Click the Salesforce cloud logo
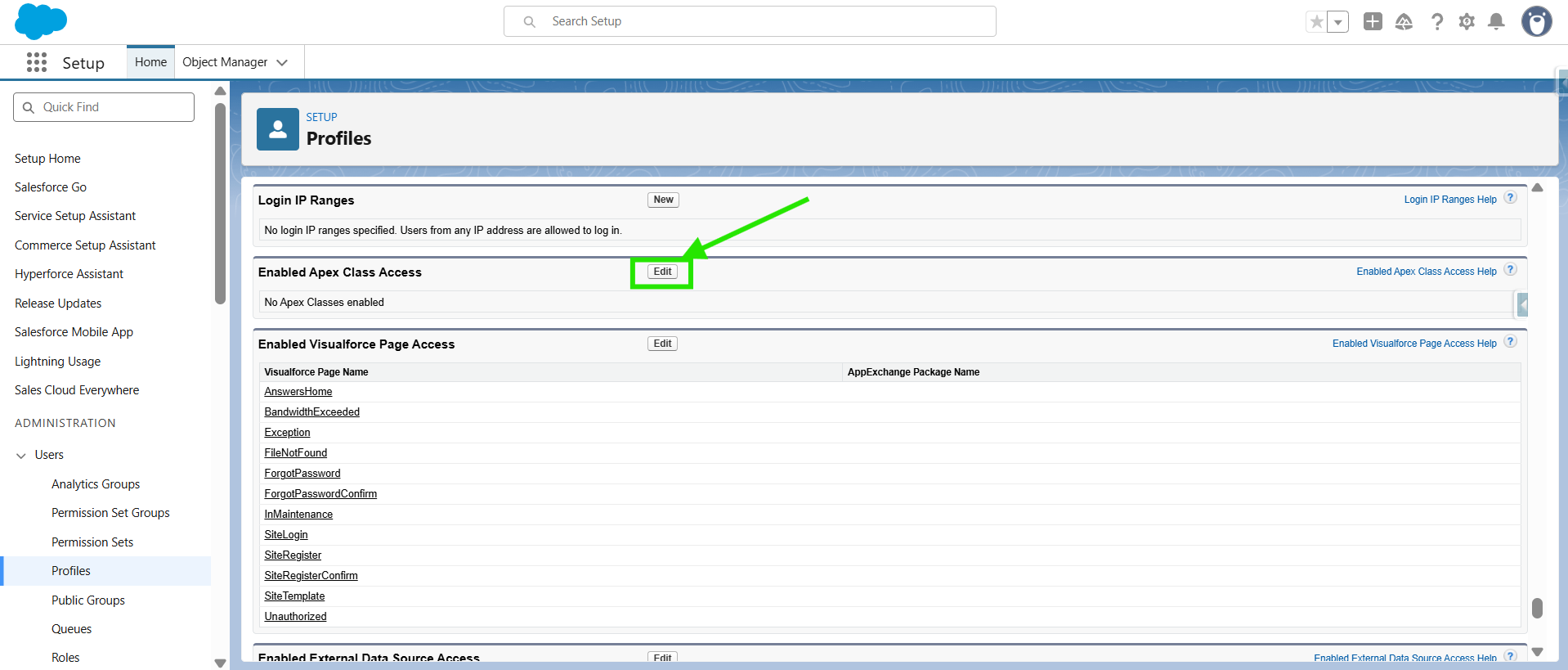This screenshot has width=1568, height=670. [41, 21]
